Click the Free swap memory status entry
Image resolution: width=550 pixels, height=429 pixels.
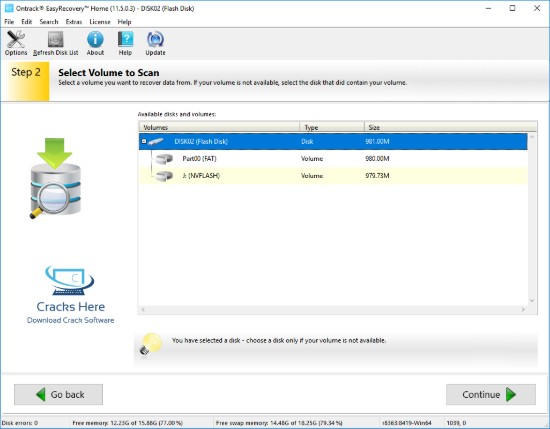(279, 423)
